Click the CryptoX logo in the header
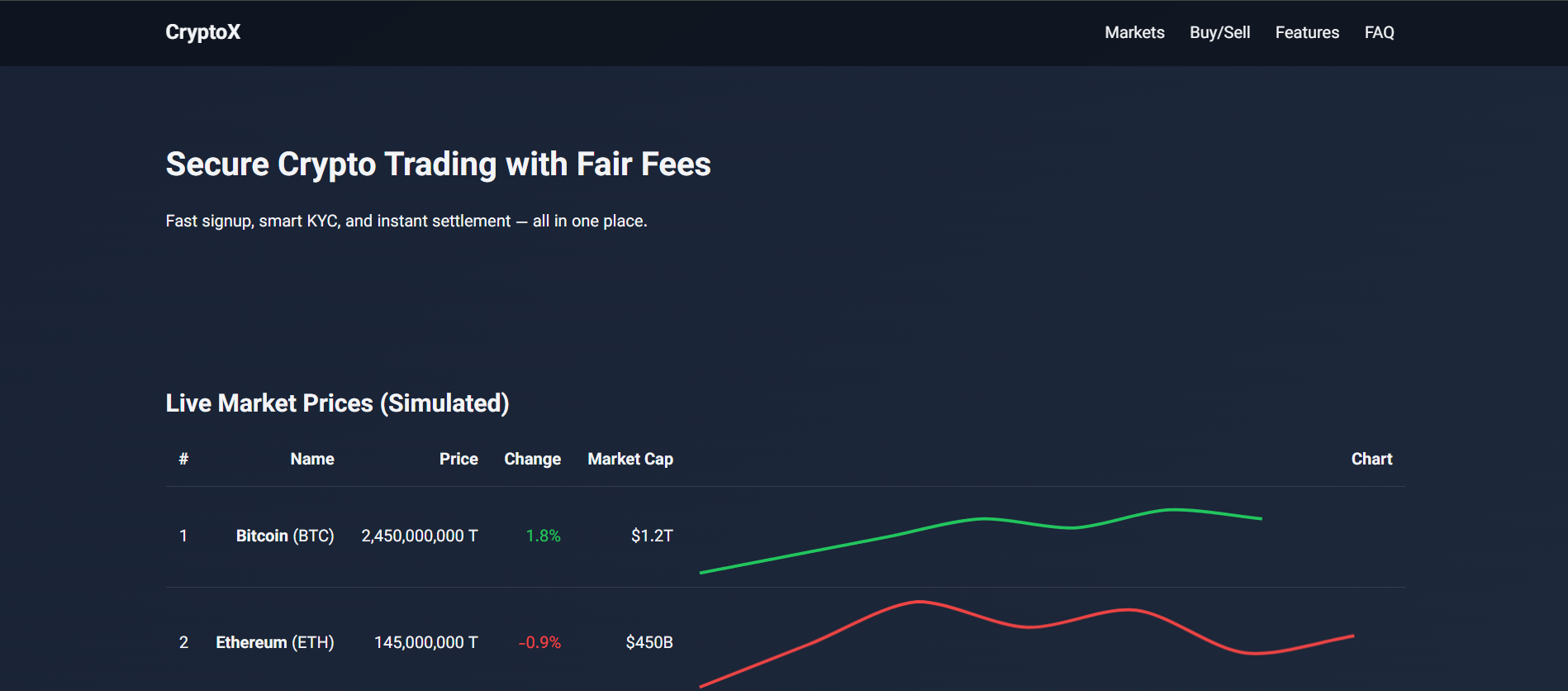The height and width of the screenshot is (691, 1568). [202, 32]
